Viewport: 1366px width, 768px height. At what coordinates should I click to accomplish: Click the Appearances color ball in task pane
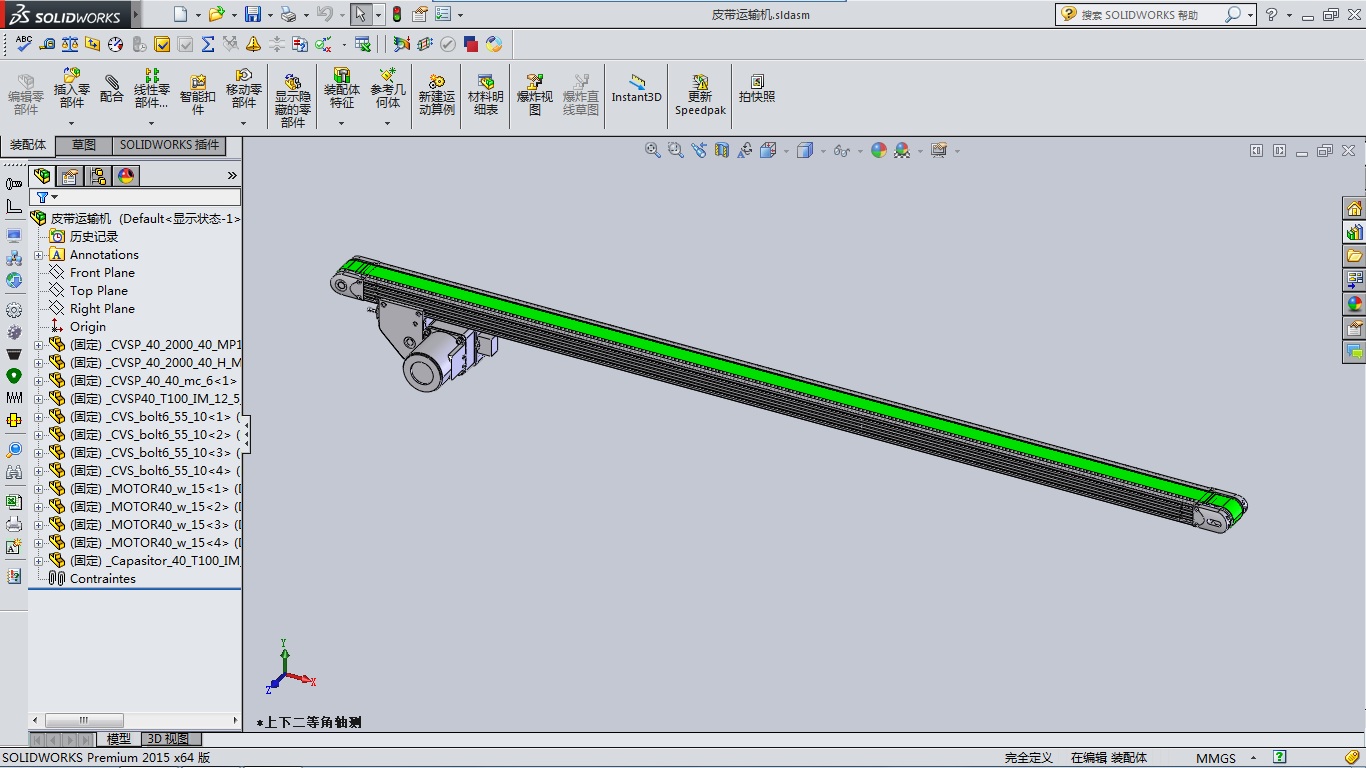click(1354, 304)
